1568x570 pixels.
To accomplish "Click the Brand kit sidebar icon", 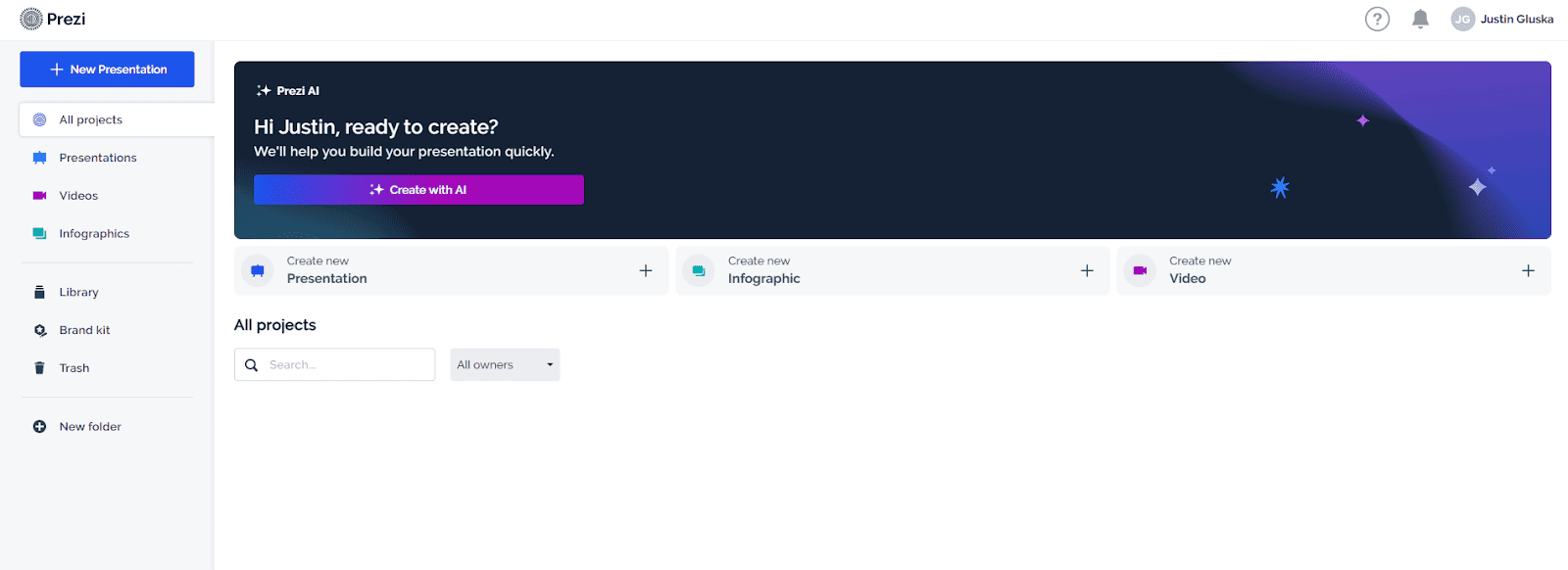I will coord(39,330).
